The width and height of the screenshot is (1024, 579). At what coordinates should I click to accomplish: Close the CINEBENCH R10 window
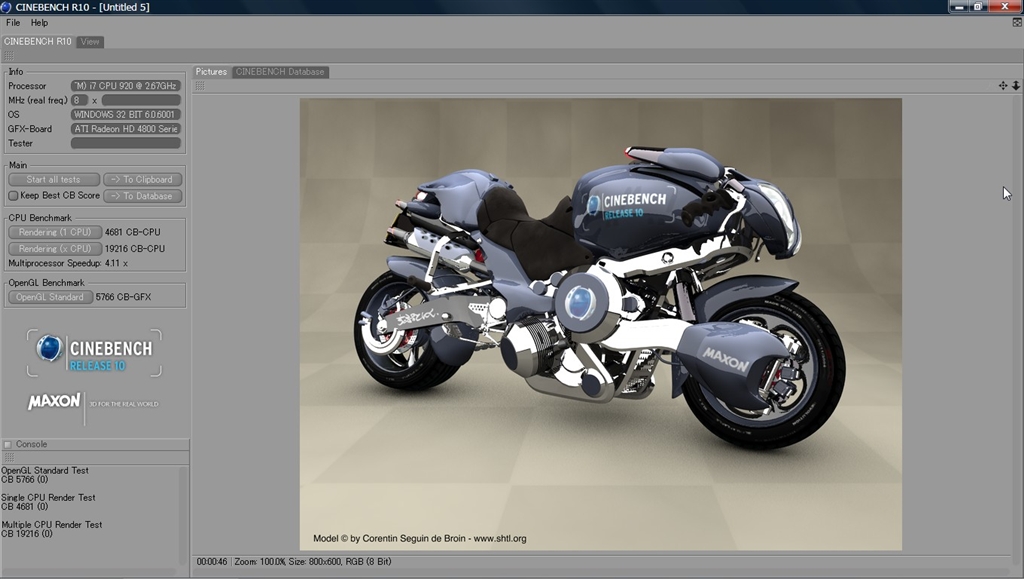(1005, 7)
